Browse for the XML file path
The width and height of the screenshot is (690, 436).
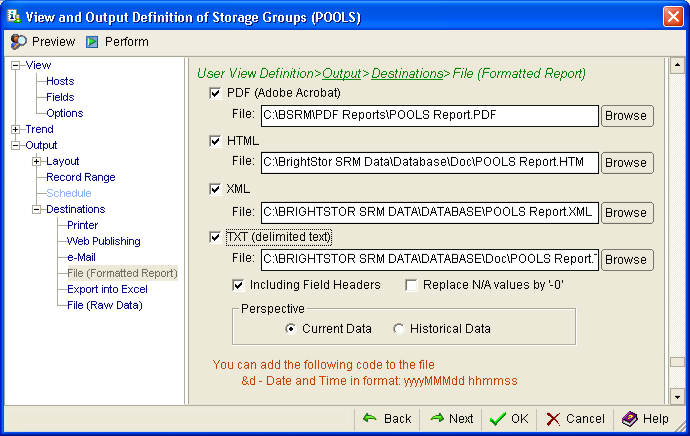click(x=626, y=212)
